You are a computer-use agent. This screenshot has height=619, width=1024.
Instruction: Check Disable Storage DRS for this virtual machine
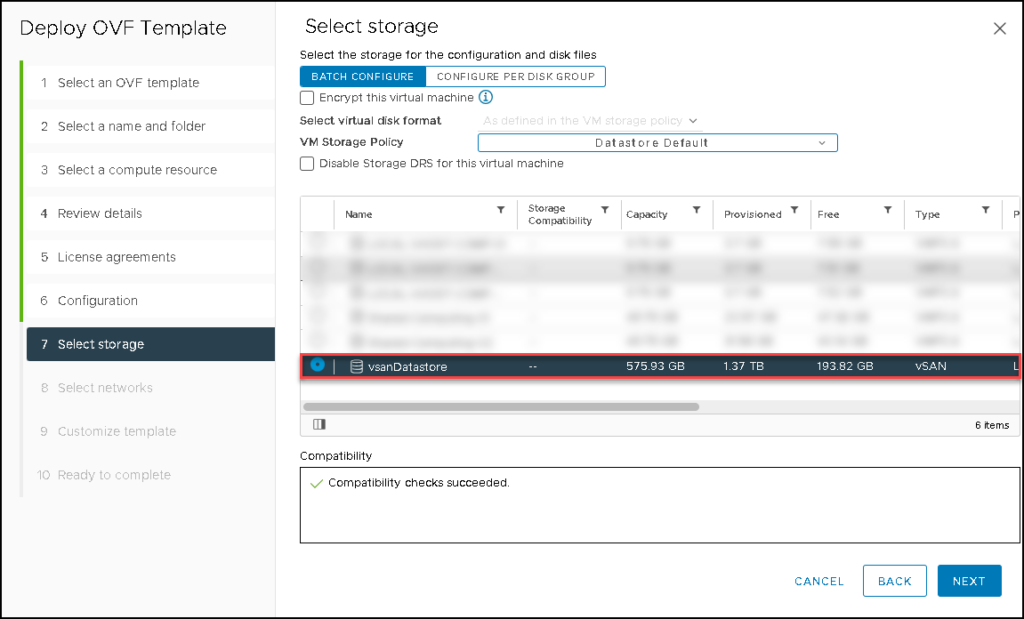[306, 163]
